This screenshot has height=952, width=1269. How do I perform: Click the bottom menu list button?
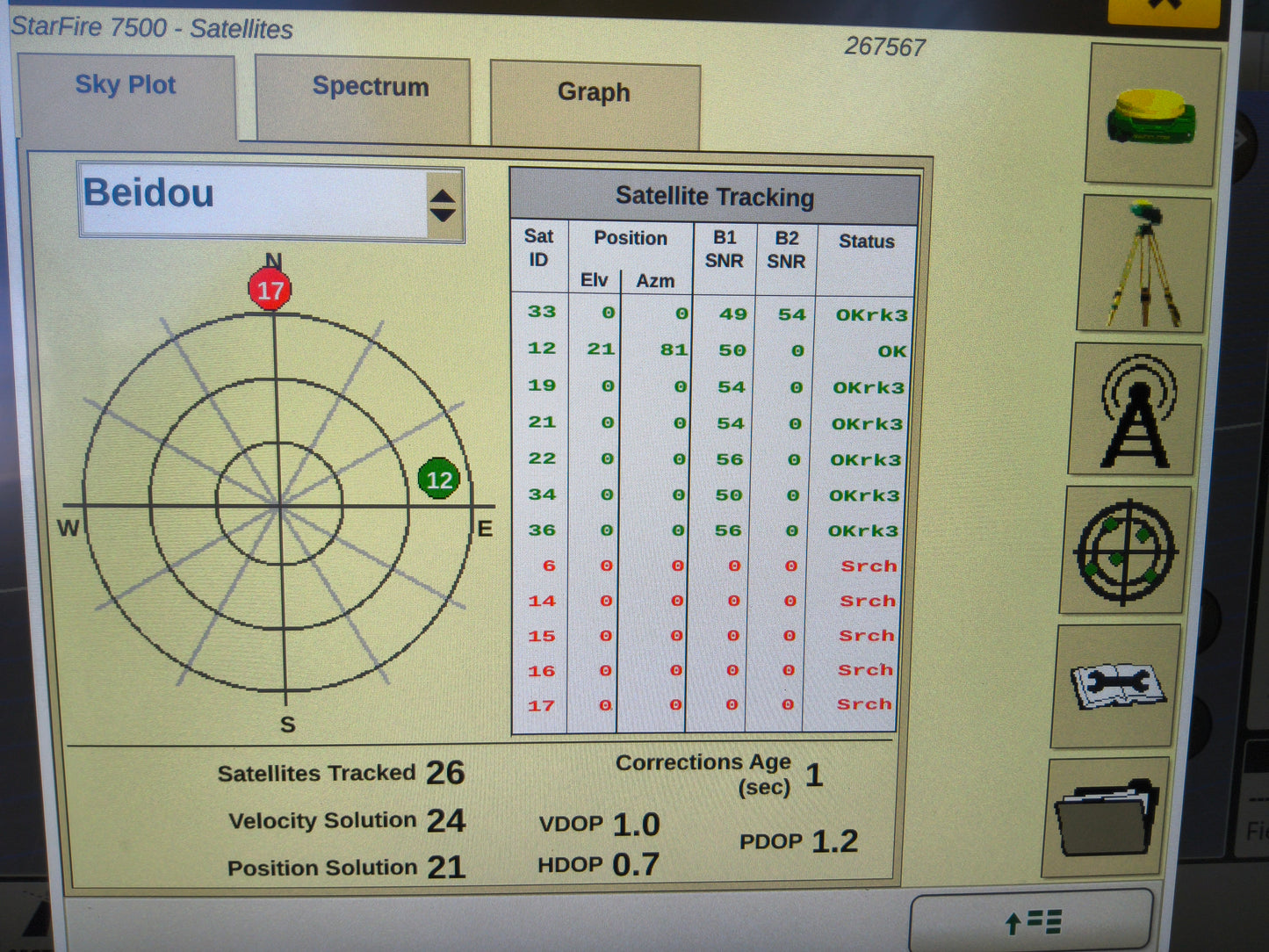pyautogui.click(x=1033, y=921)
